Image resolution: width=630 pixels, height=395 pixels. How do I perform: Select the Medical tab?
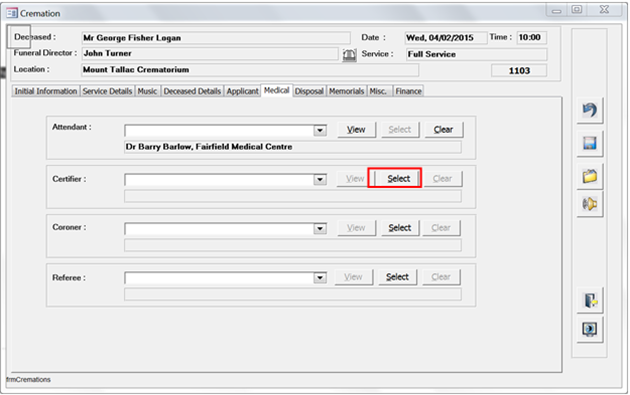(276, 90)
